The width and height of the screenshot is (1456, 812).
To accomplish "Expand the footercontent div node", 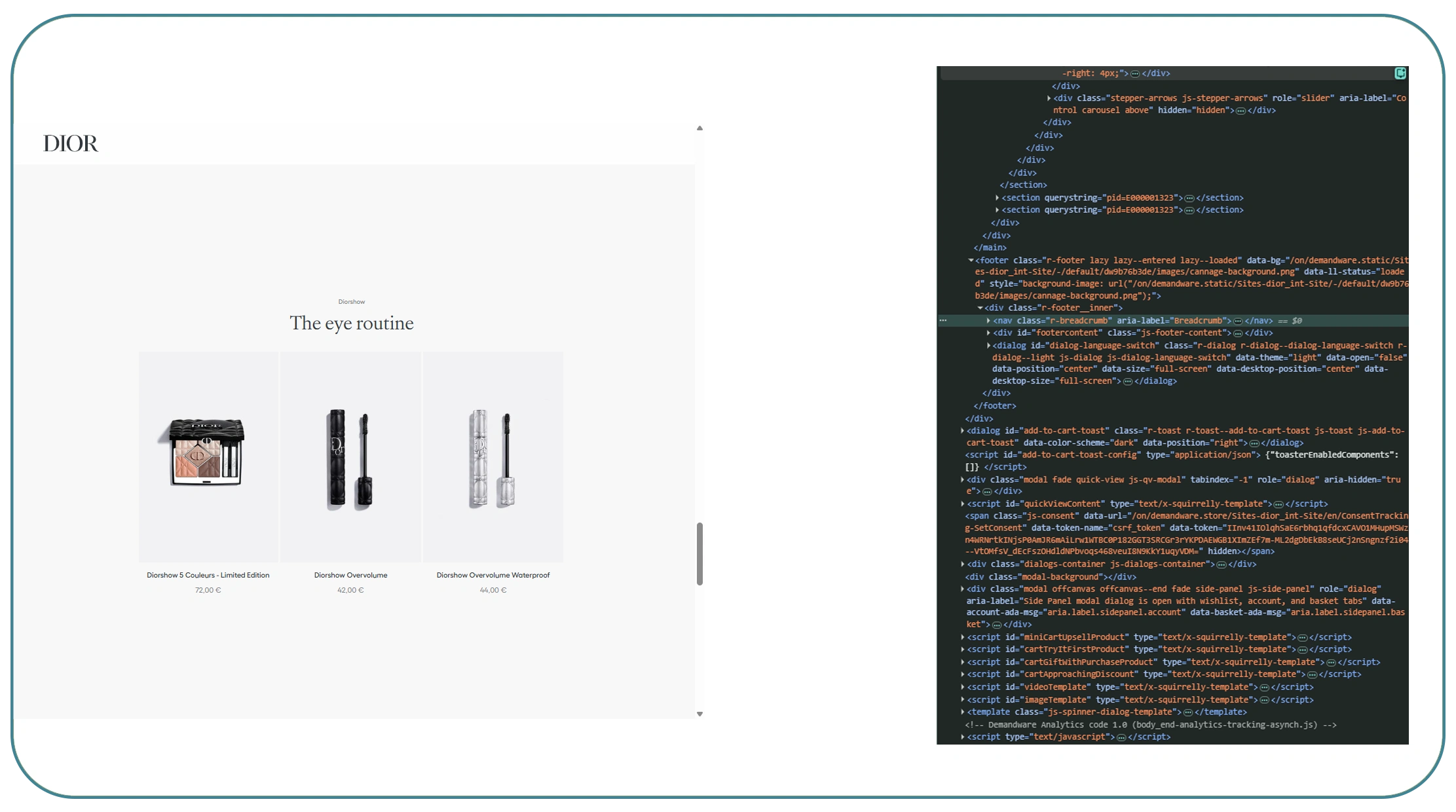I will (988, 333).
